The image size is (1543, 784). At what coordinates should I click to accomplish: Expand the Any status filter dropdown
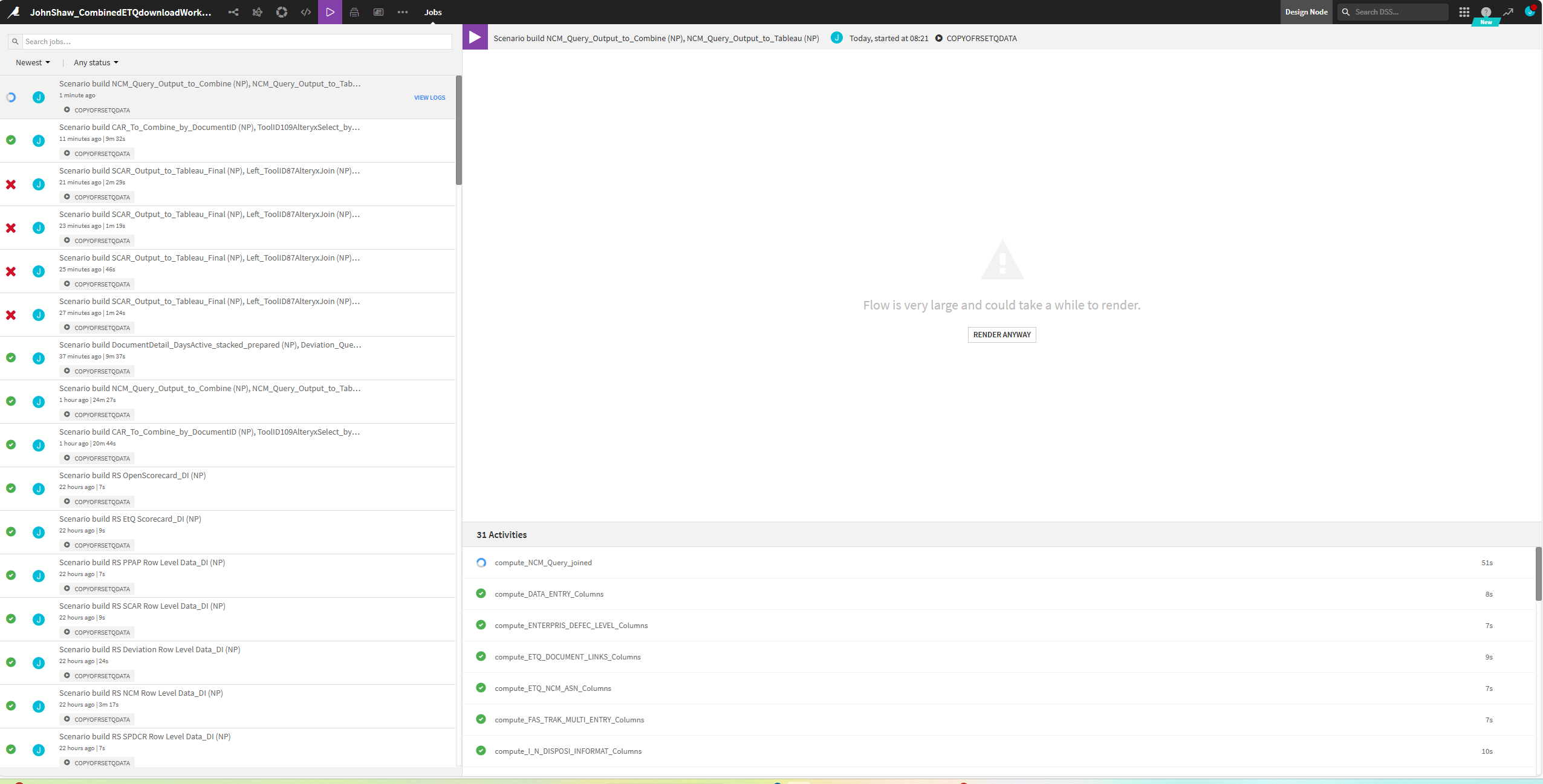96,62
